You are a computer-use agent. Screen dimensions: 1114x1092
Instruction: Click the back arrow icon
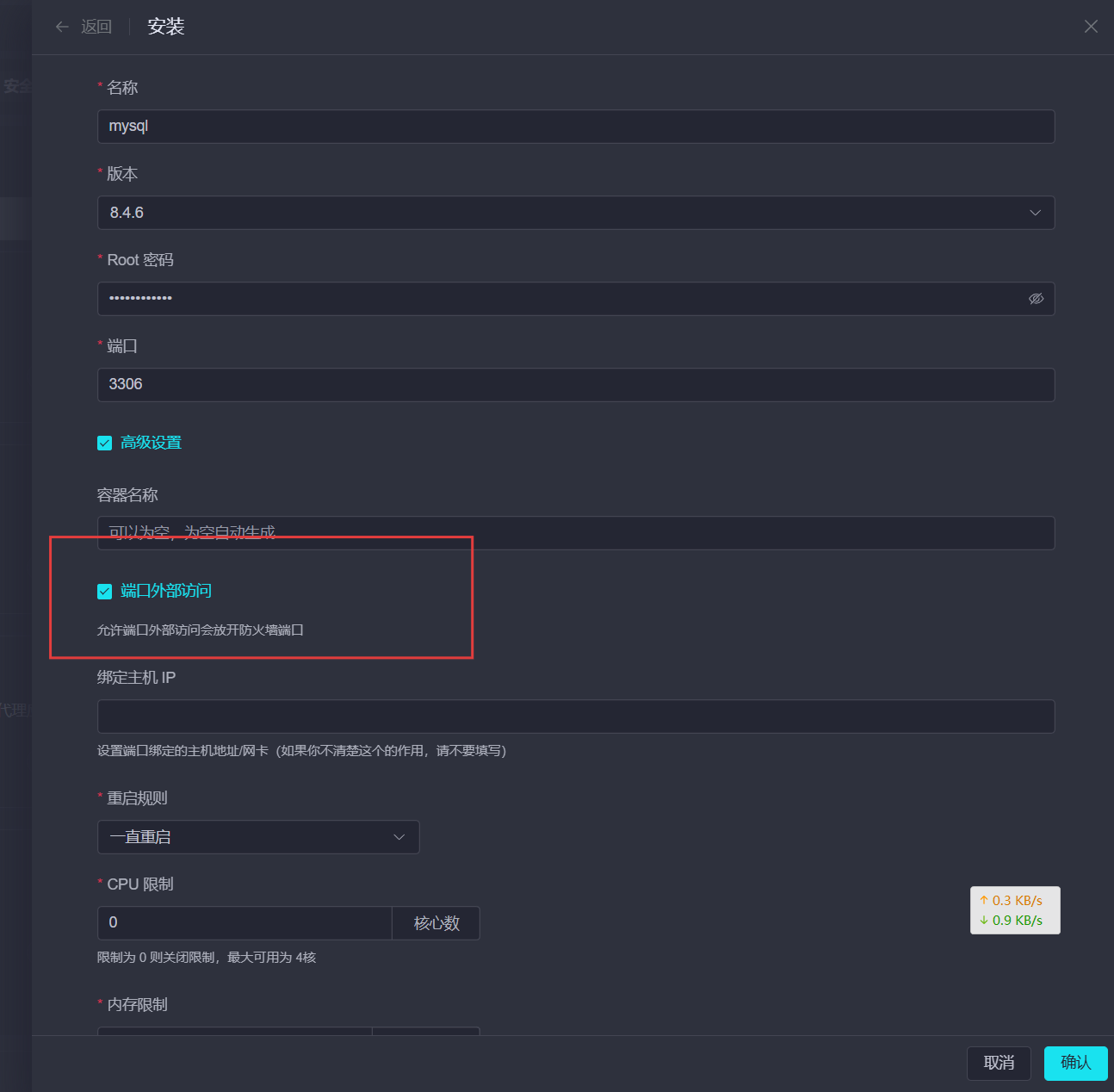62,27
